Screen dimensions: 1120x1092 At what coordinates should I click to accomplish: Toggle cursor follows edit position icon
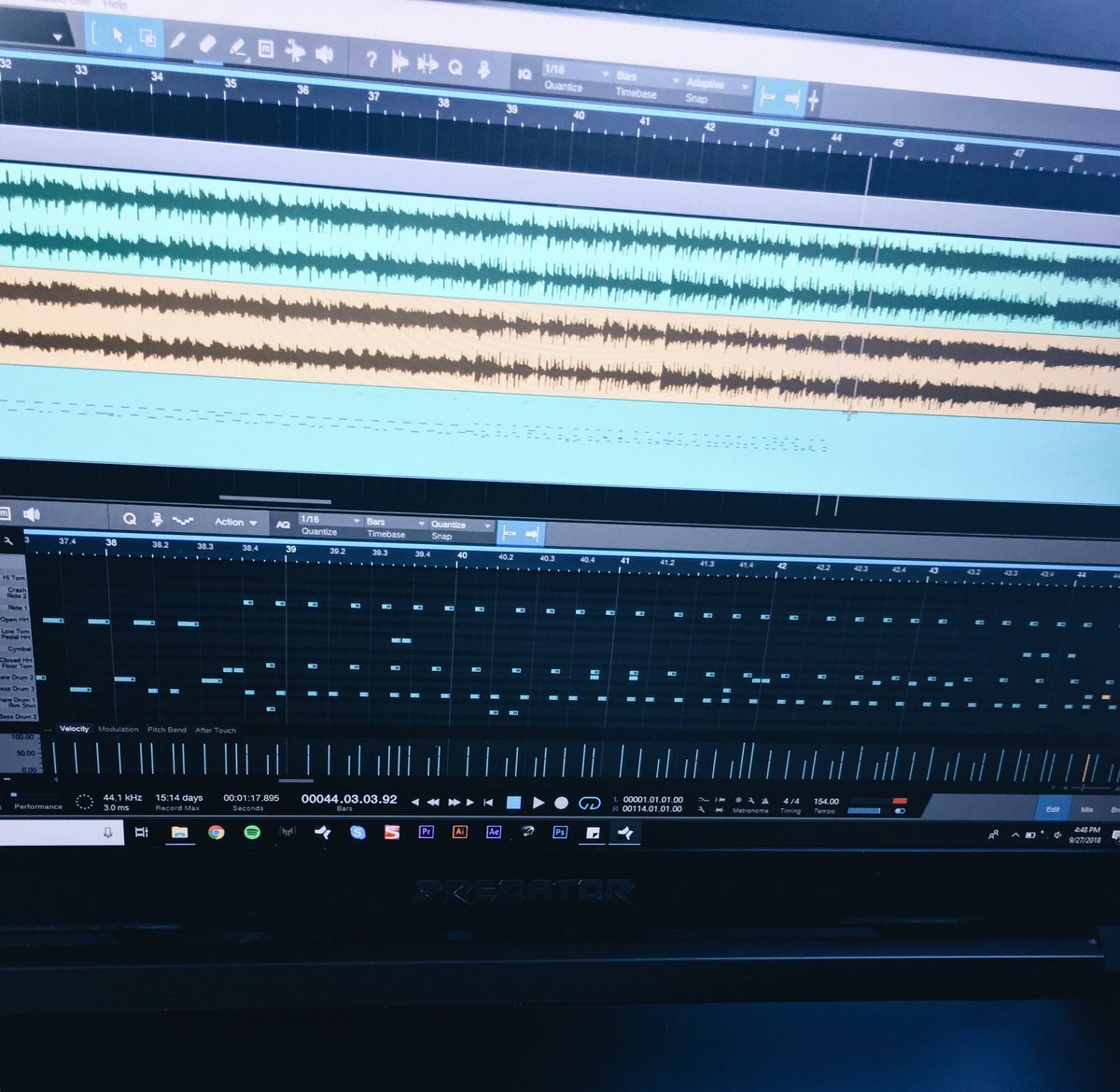tap(814, 100)
